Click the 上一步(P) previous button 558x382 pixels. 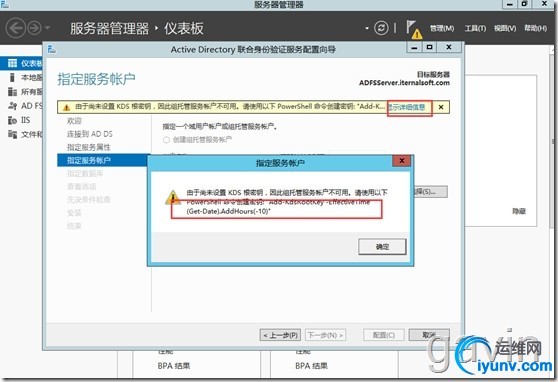tap(280, 335)
